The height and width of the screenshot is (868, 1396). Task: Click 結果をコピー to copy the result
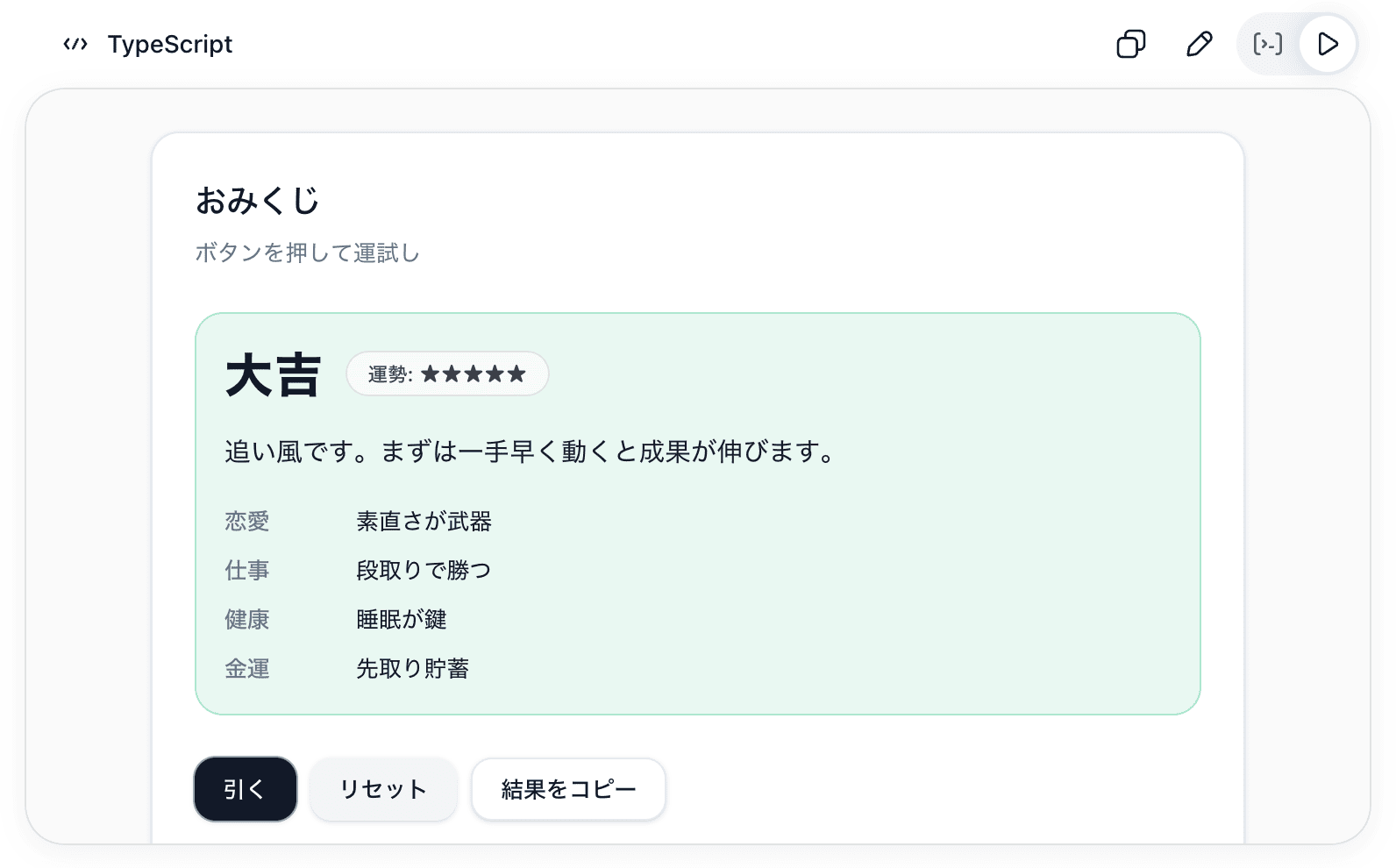[568, 789]
